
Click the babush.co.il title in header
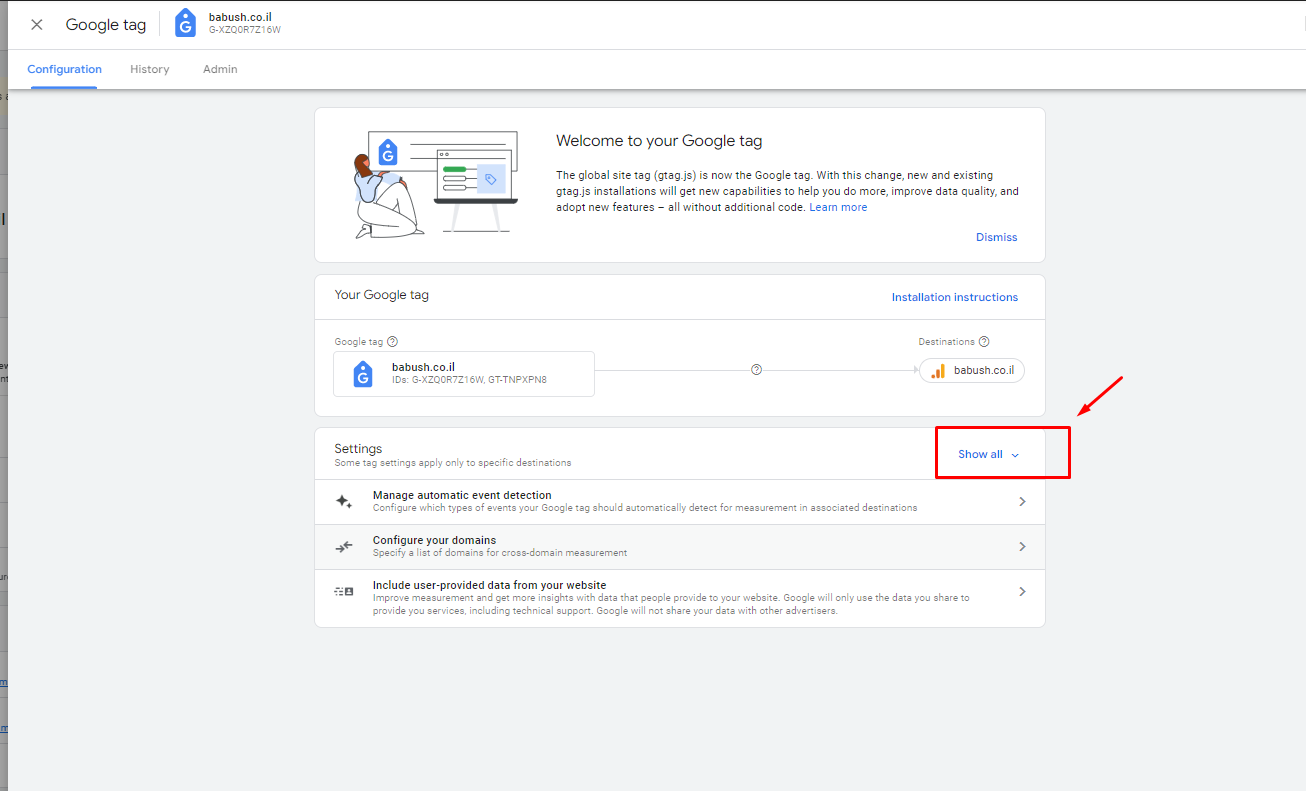(x=239, y=17)
